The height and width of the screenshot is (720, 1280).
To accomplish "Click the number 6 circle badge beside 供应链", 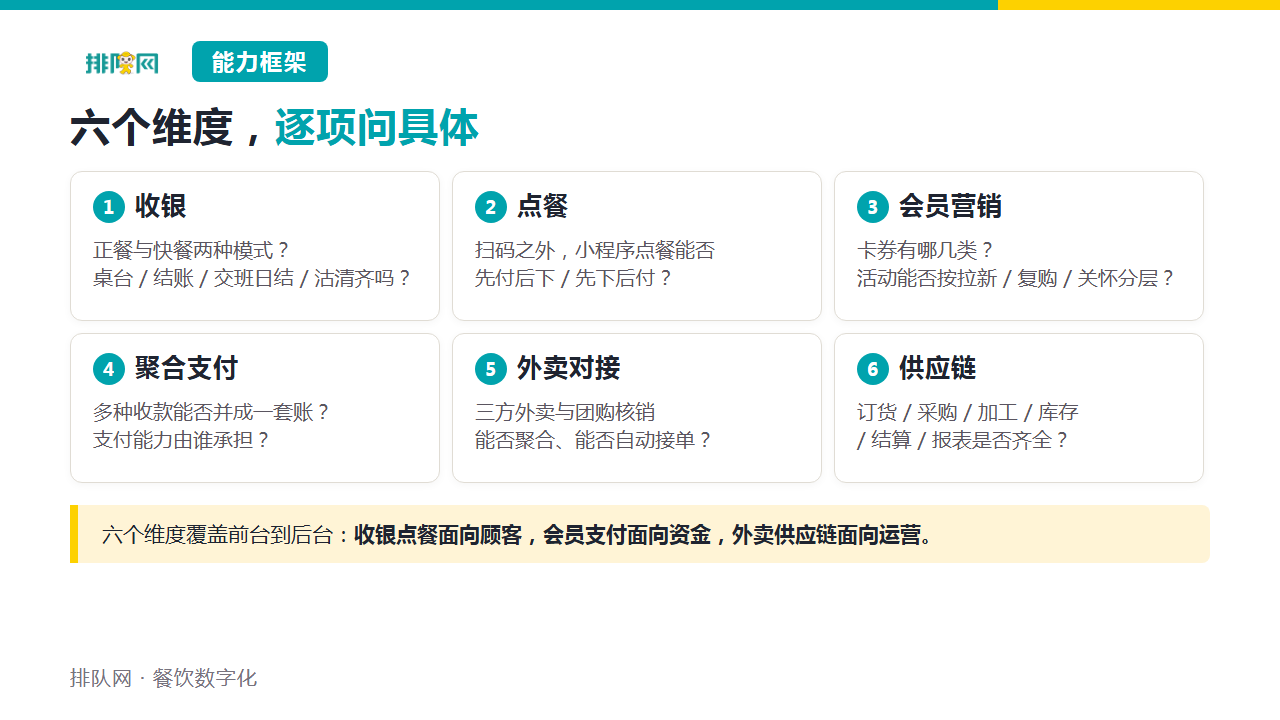I will 873,369.
